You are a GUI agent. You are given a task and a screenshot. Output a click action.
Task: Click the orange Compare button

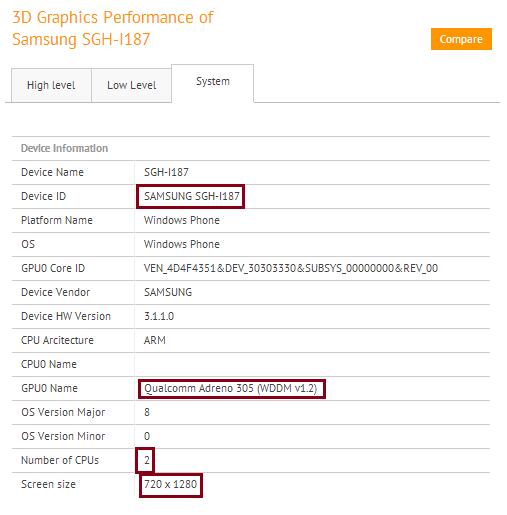click(x=461, y=39)
